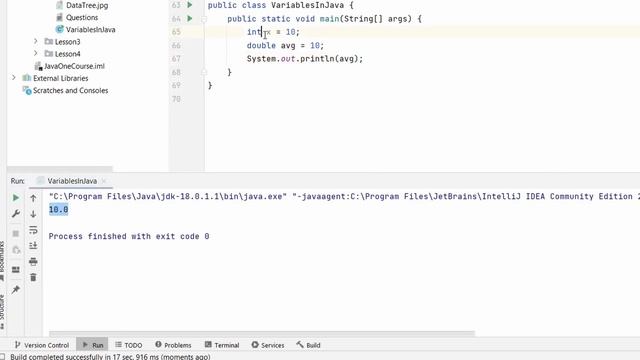Switch to VariablesInJava run tab
The height and width of the screenshot is (360, 640).
click(x=72, y=181)
